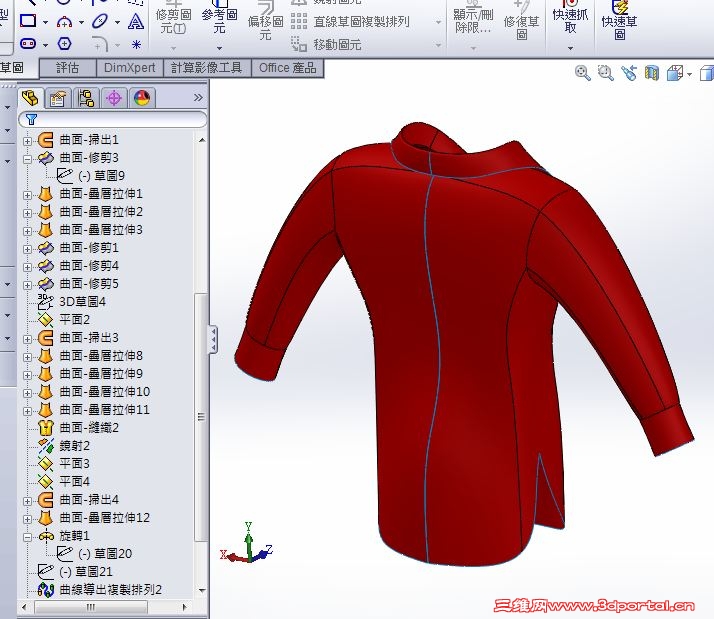Open the DimXpertManager crosshair tab icon
Viewport: 714px width, 619px height.
114,98
